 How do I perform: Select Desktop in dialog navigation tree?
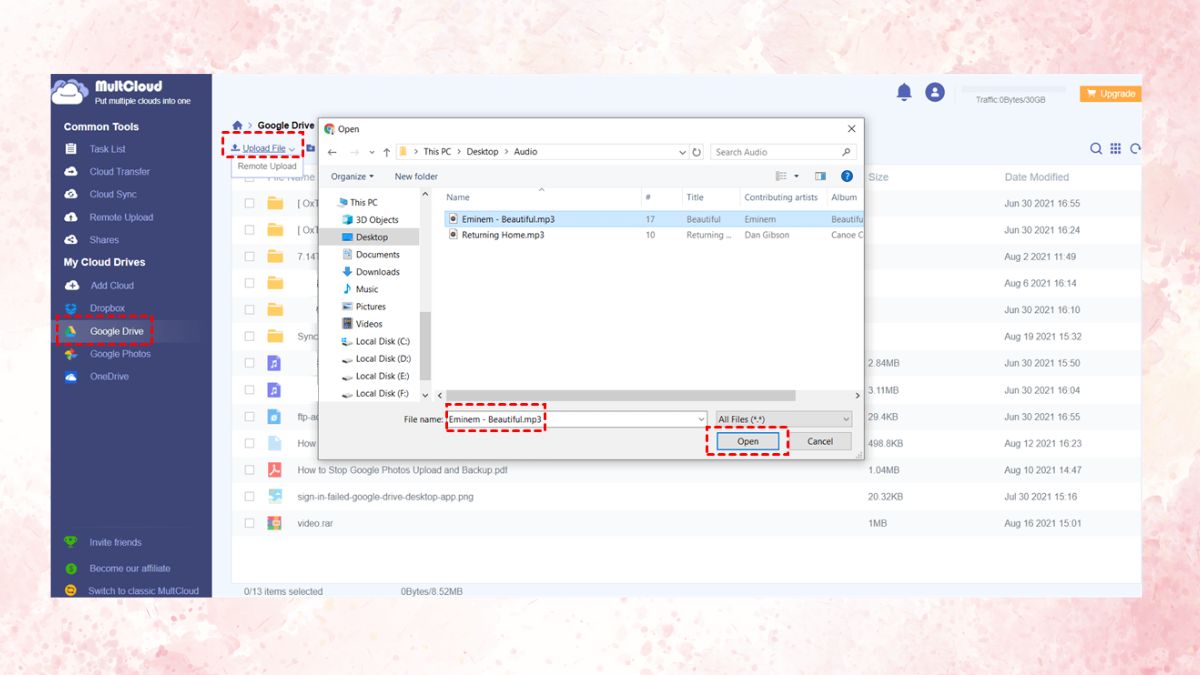pos(372,237)
